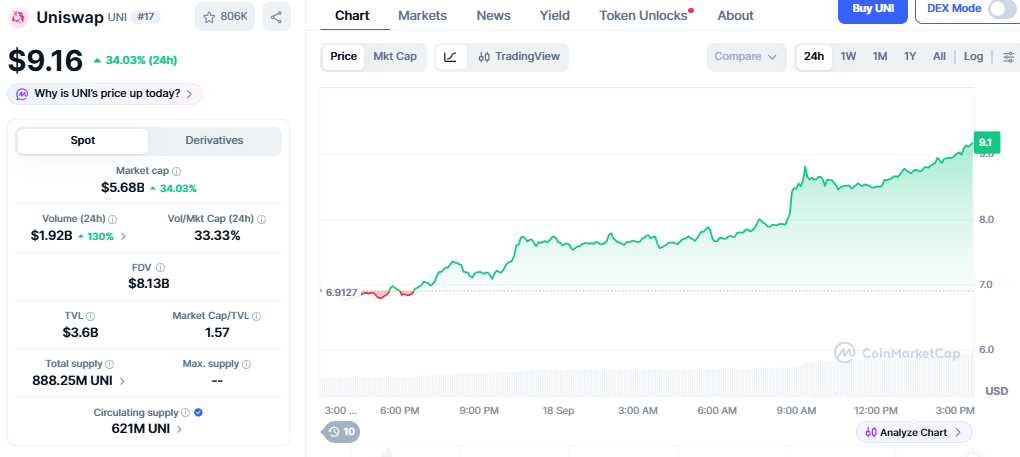Image resolution: width=1020 pixels, height=457 pixels.
Task: Click the $9.16 price text
Action: (46, 60)
